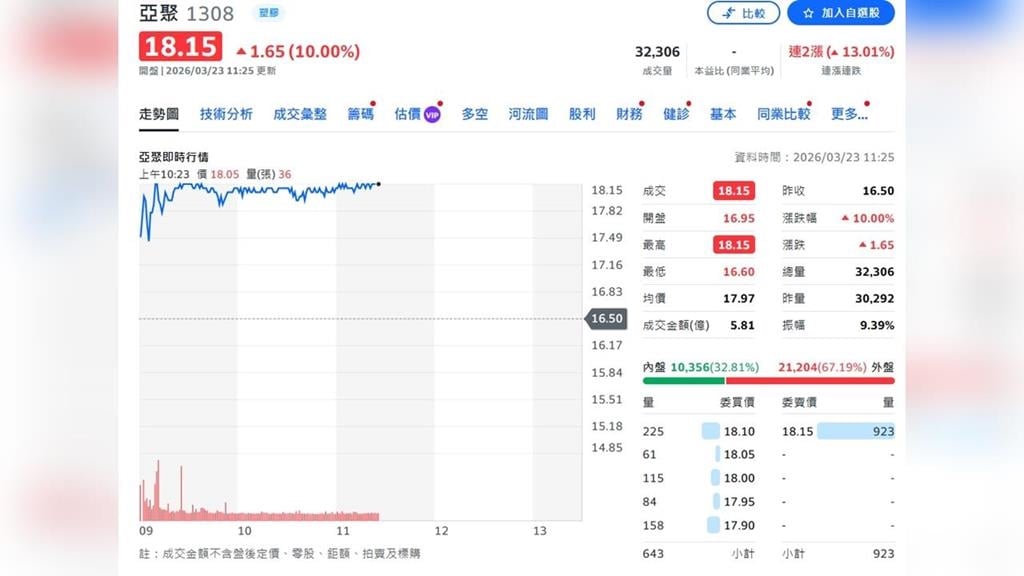The image size is (1024, 576).
Task: Click the 內盤/外盤 ratio bar
Action: point(768,380)
